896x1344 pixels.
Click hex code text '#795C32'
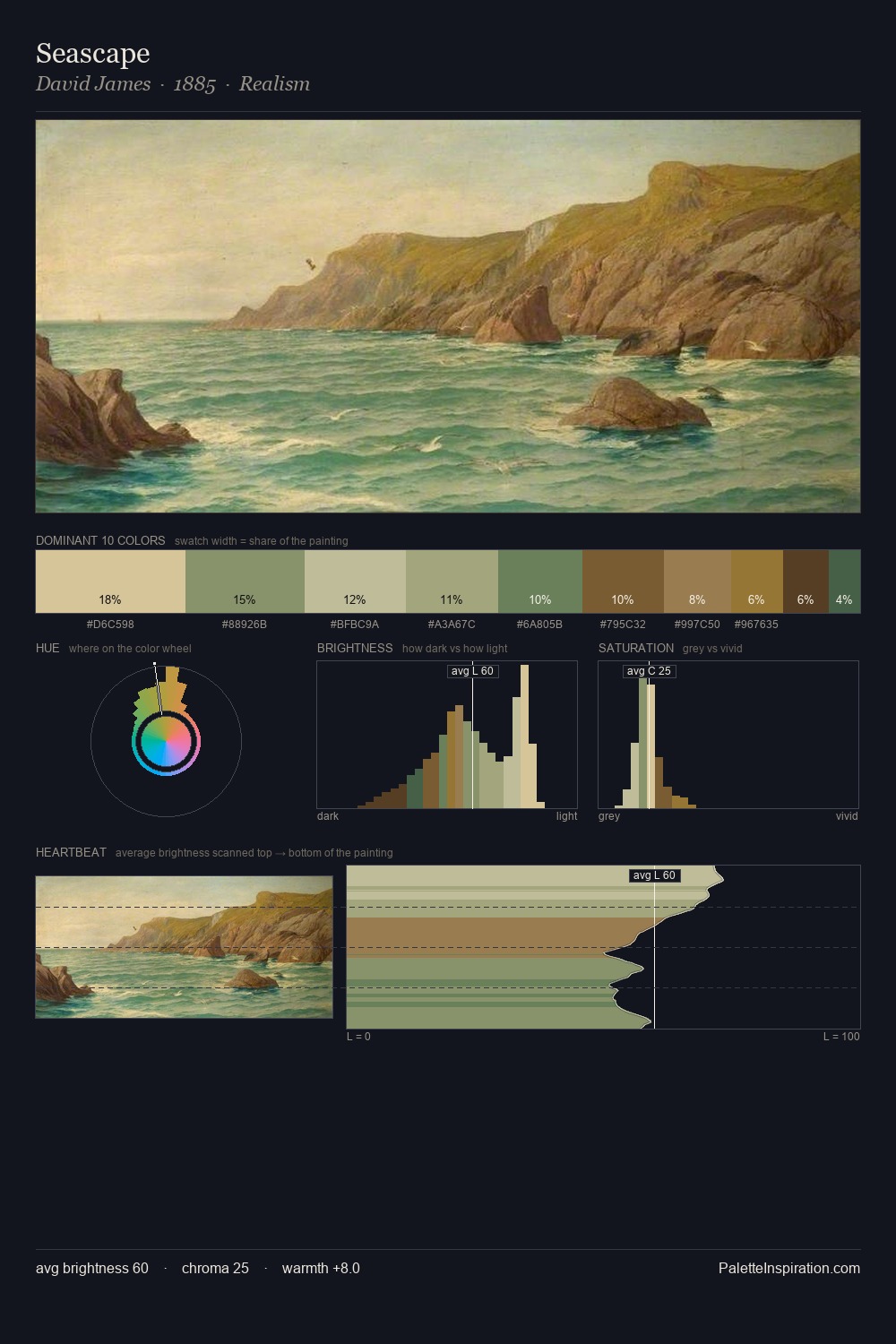(x=623, y=625)
